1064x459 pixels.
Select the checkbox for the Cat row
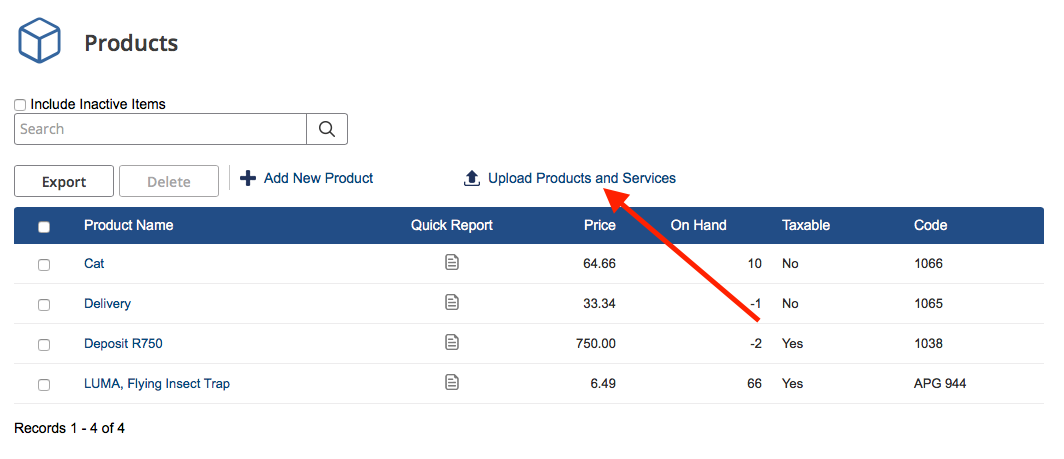click(44, 265)
